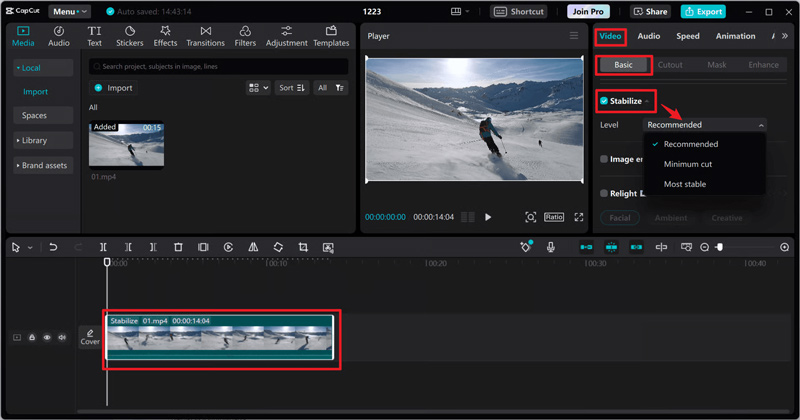Open the Transitions panel

[205, 36]
